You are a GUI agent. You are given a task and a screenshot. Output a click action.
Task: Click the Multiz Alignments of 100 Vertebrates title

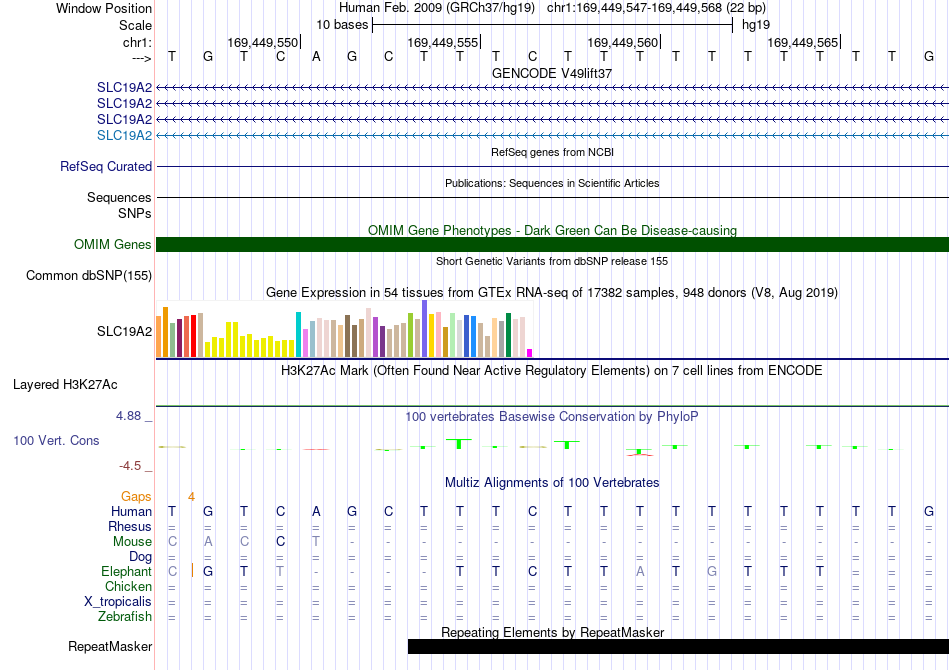552,483
